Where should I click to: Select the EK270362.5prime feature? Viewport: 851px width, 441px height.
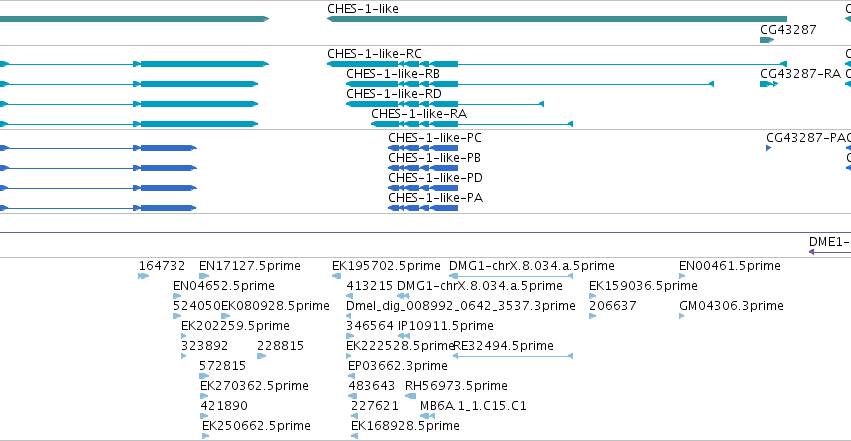[254, 386]
